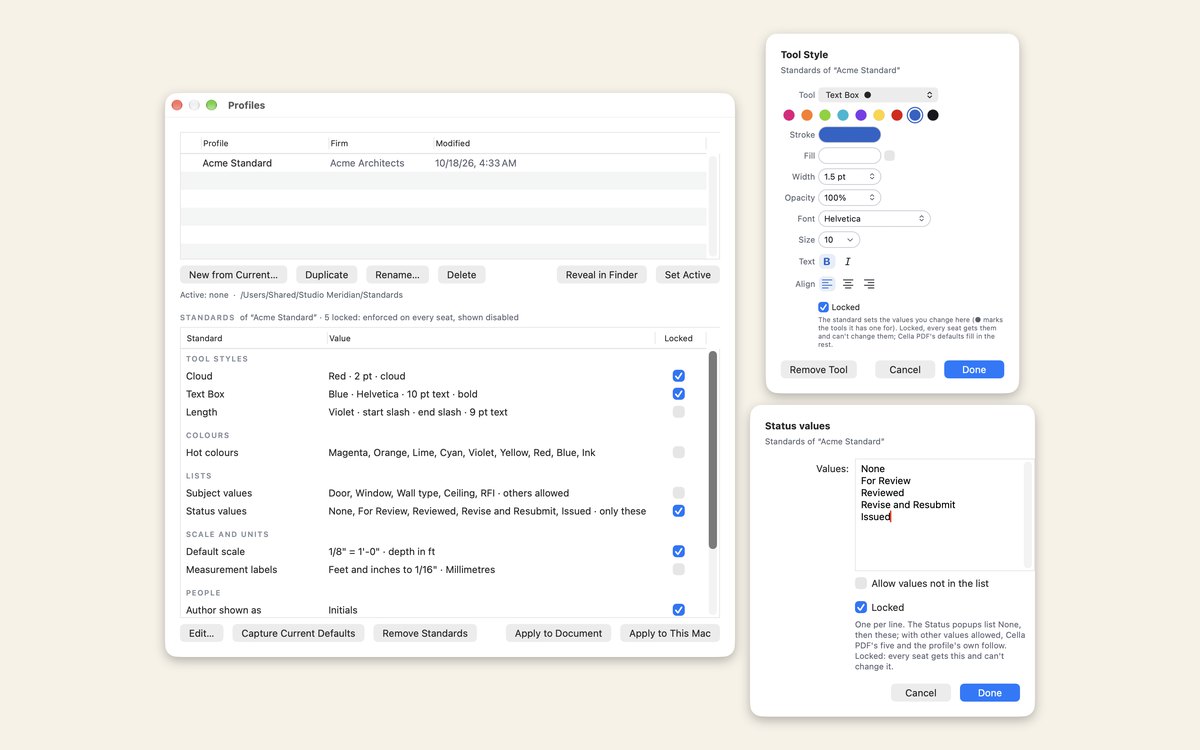
Task: Pick the orange hot colour dot
Action: pos(807,115)
